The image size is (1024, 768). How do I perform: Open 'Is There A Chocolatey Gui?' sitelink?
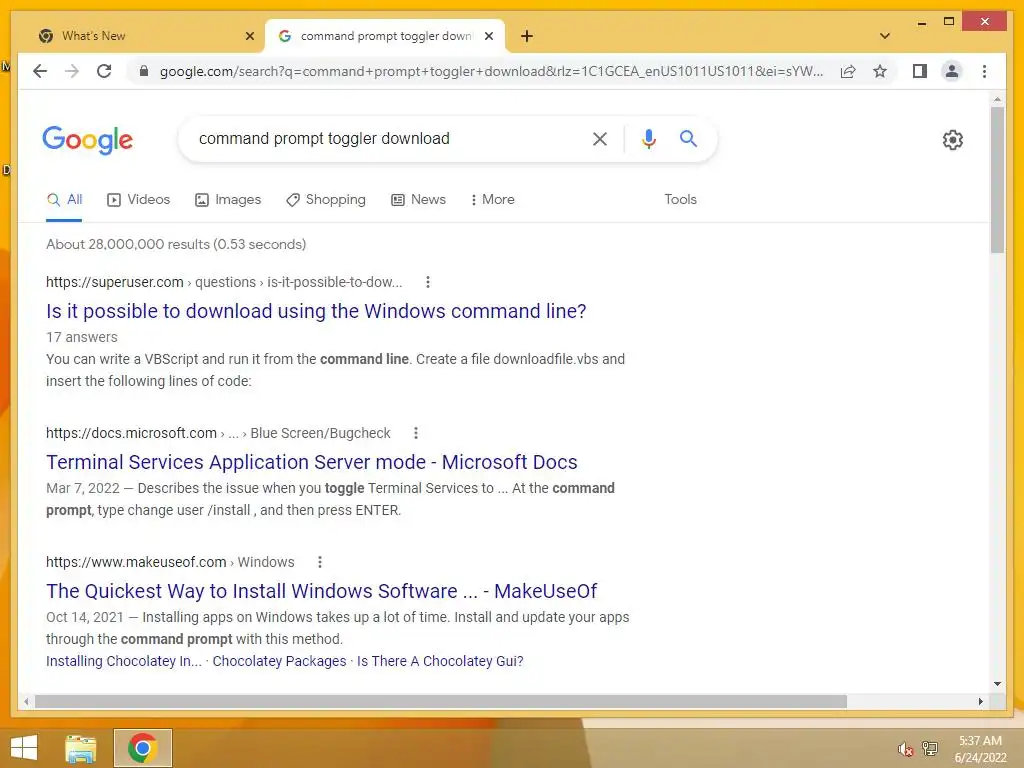(440, 661)
